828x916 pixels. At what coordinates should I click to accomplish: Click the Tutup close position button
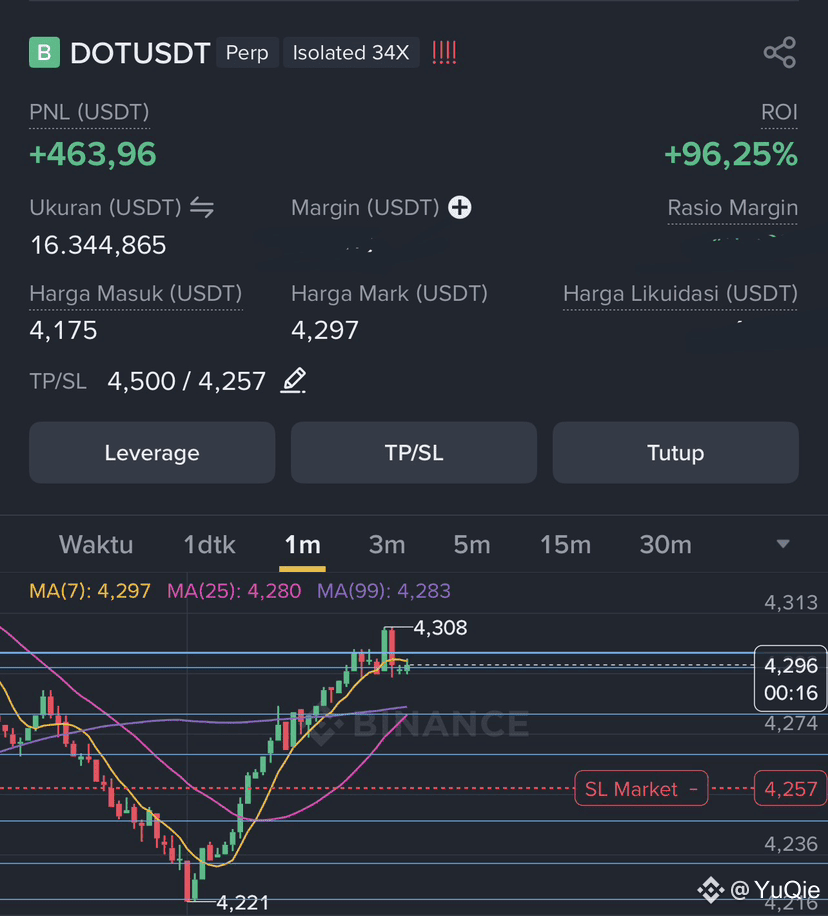675,453
